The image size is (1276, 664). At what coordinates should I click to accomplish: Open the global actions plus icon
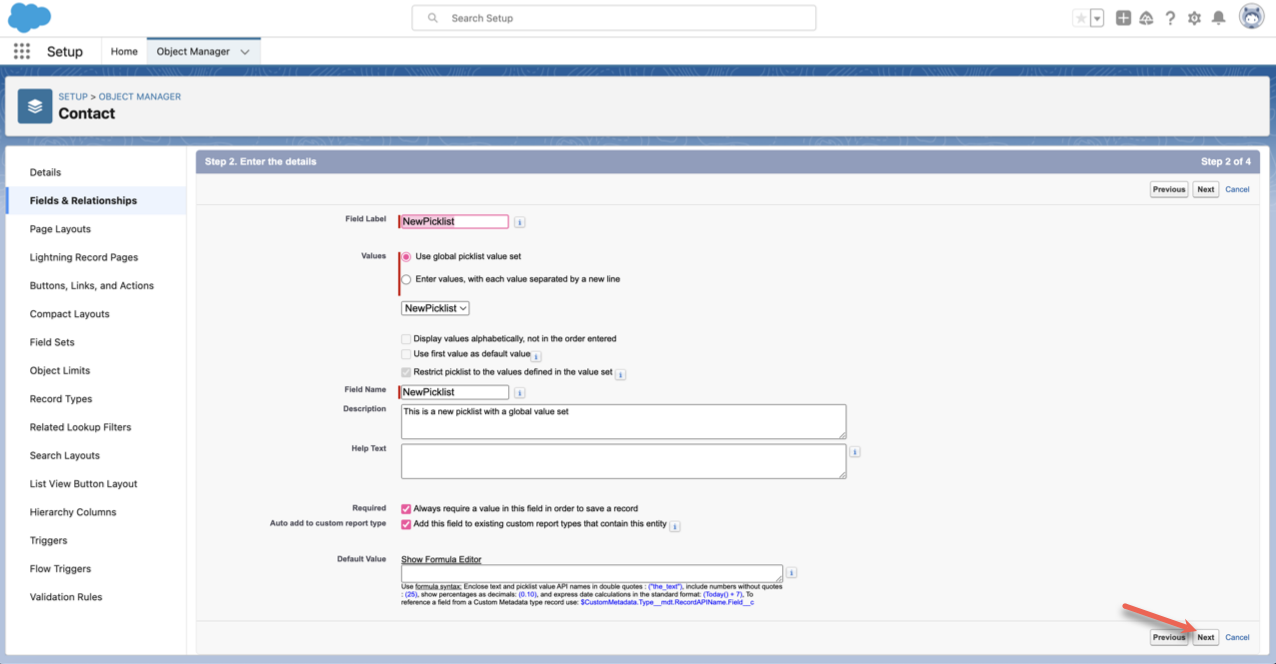[1123, 18]
